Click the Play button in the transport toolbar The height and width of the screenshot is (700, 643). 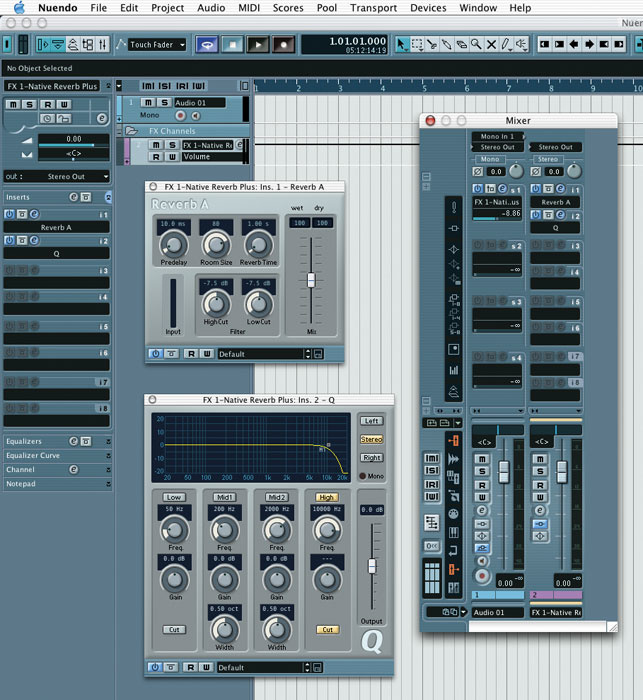pyautogui.click(x=257, y=44)
